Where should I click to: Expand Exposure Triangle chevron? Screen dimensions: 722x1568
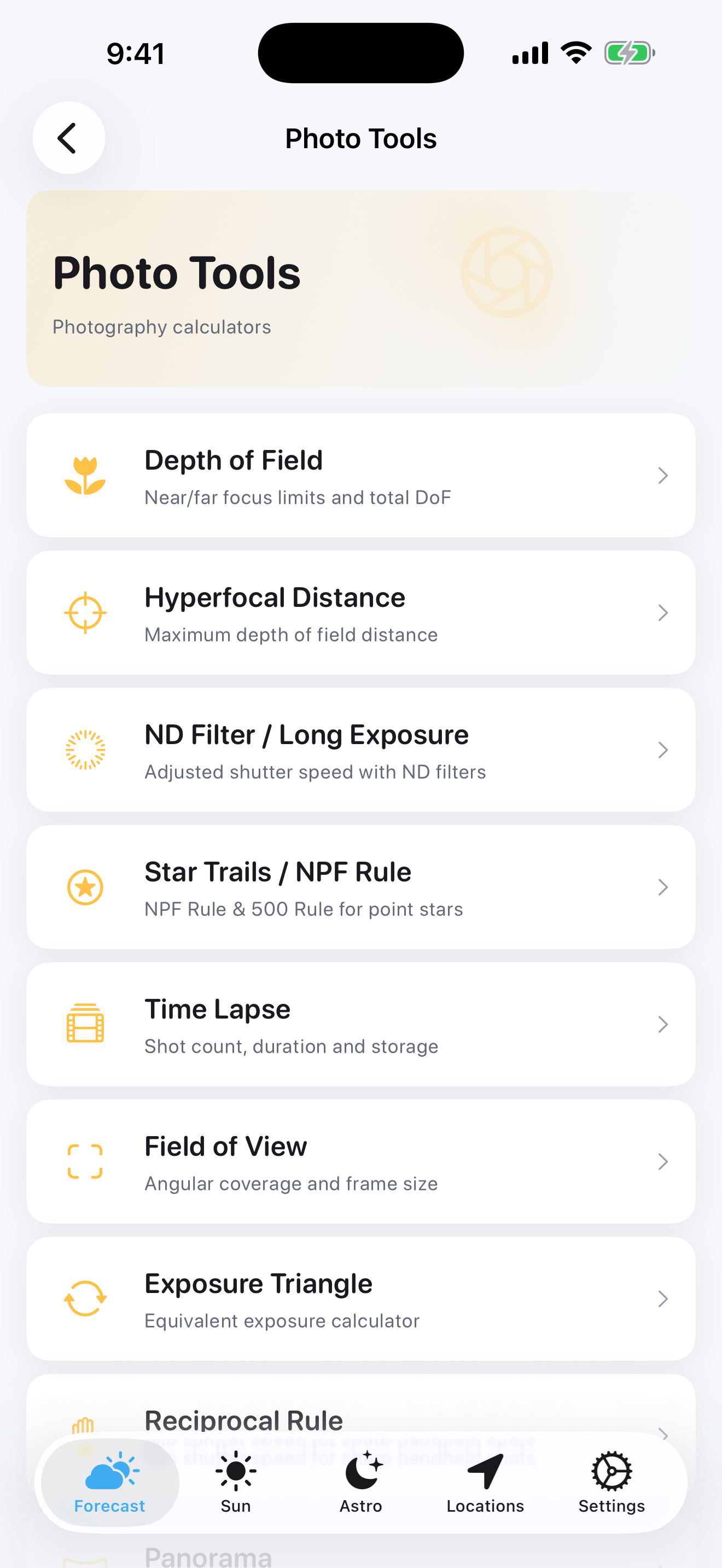point(663,1299)
